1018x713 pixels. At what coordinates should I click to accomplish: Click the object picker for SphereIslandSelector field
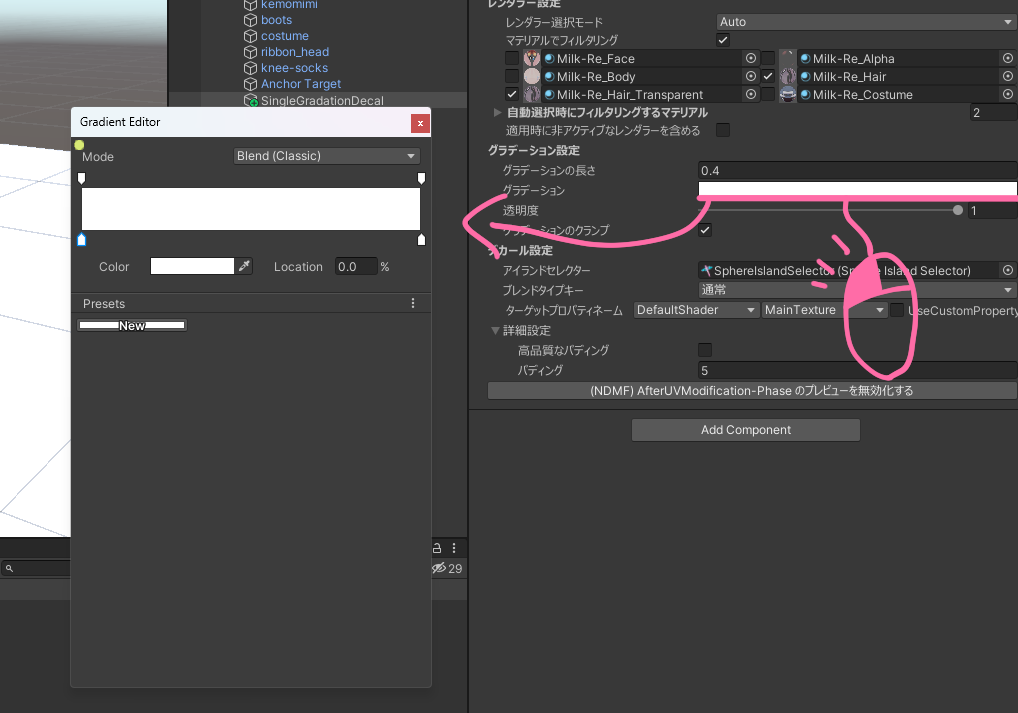[1007, 271]
